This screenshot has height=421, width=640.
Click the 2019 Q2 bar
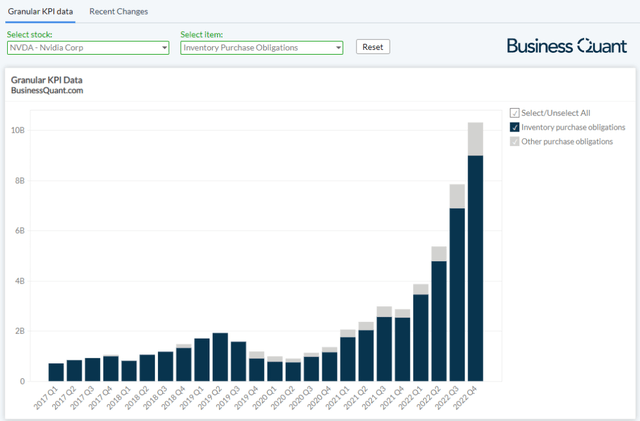pyautogui.click(x=220, y=357)
